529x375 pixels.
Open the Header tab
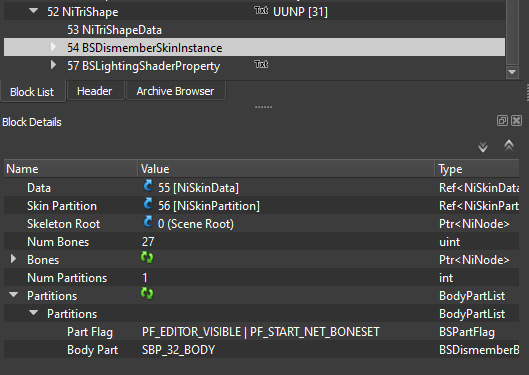[x=95, y=91]
